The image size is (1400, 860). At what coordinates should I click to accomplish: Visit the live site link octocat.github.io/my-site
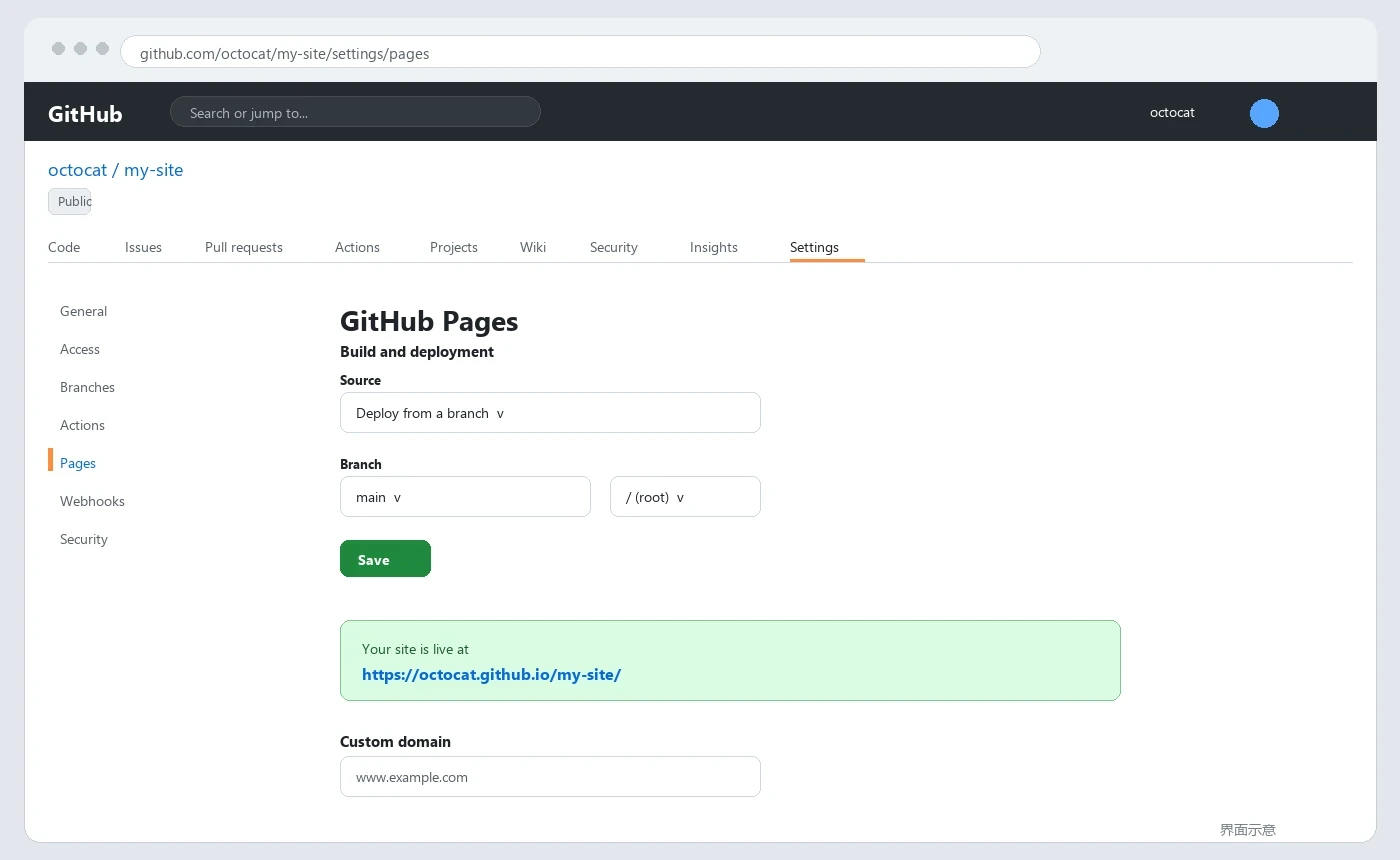491,674
